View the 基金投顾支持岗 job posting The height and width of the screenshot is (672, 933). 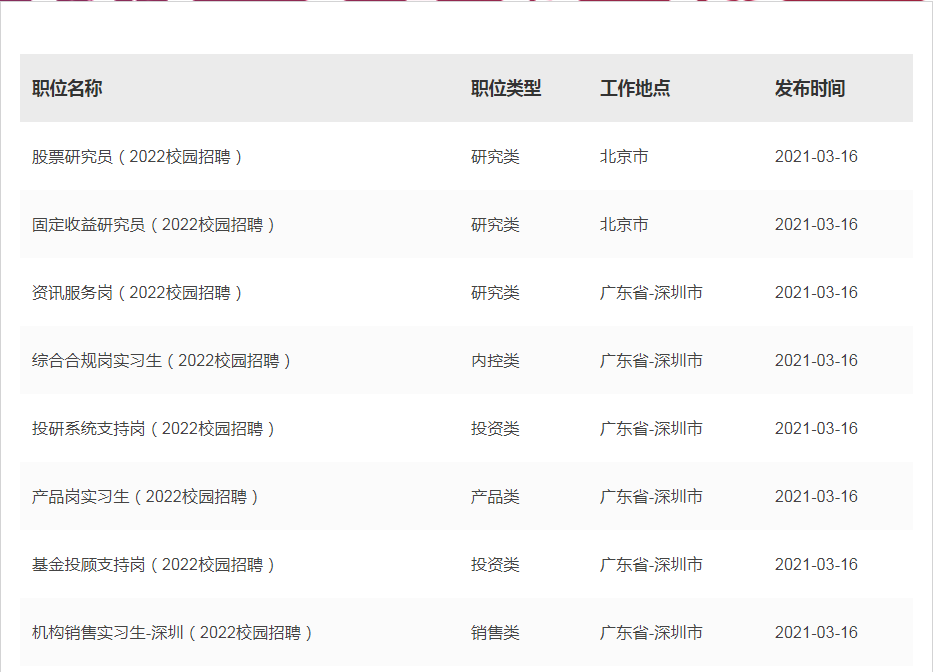coord(154,565)
